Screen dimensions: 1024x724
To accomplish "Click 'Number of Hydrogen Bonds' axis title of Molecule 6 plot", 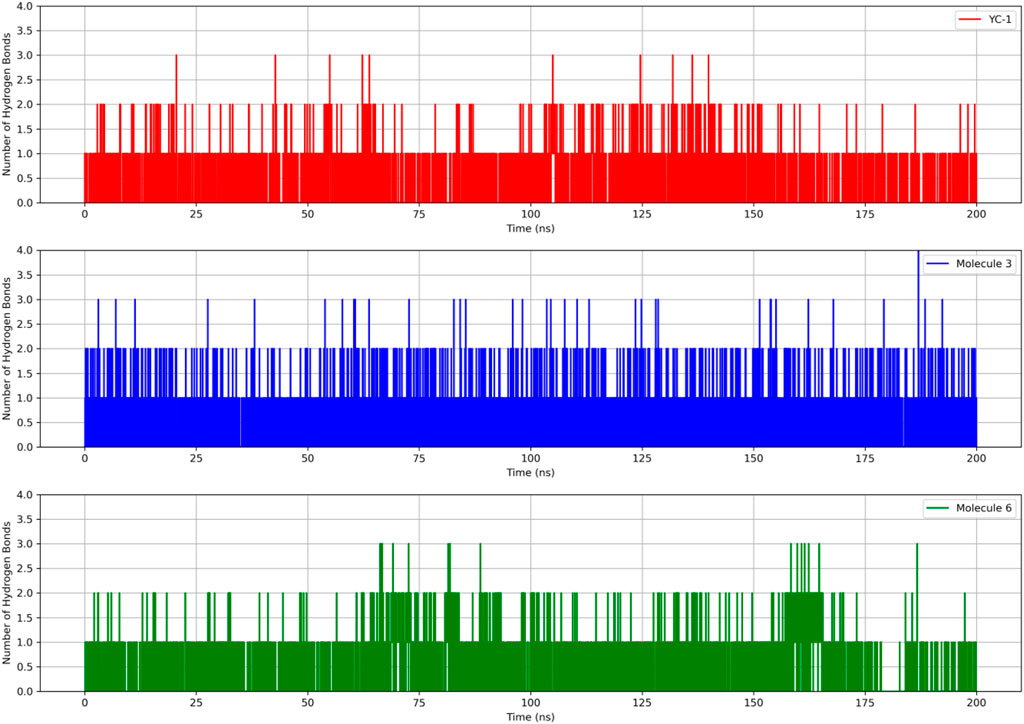I will click(x=7, y=593).
